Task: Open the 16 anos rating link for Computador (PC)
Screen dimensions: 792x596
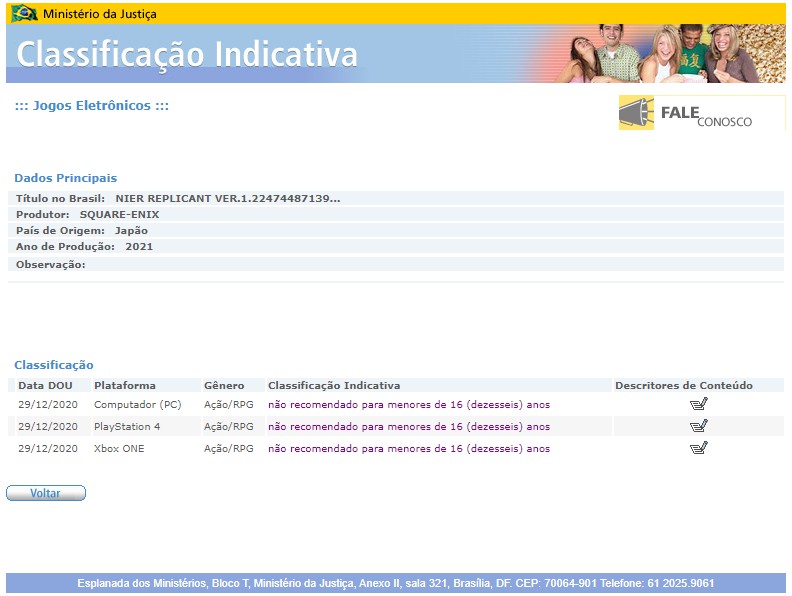Action: coord(409,405)
